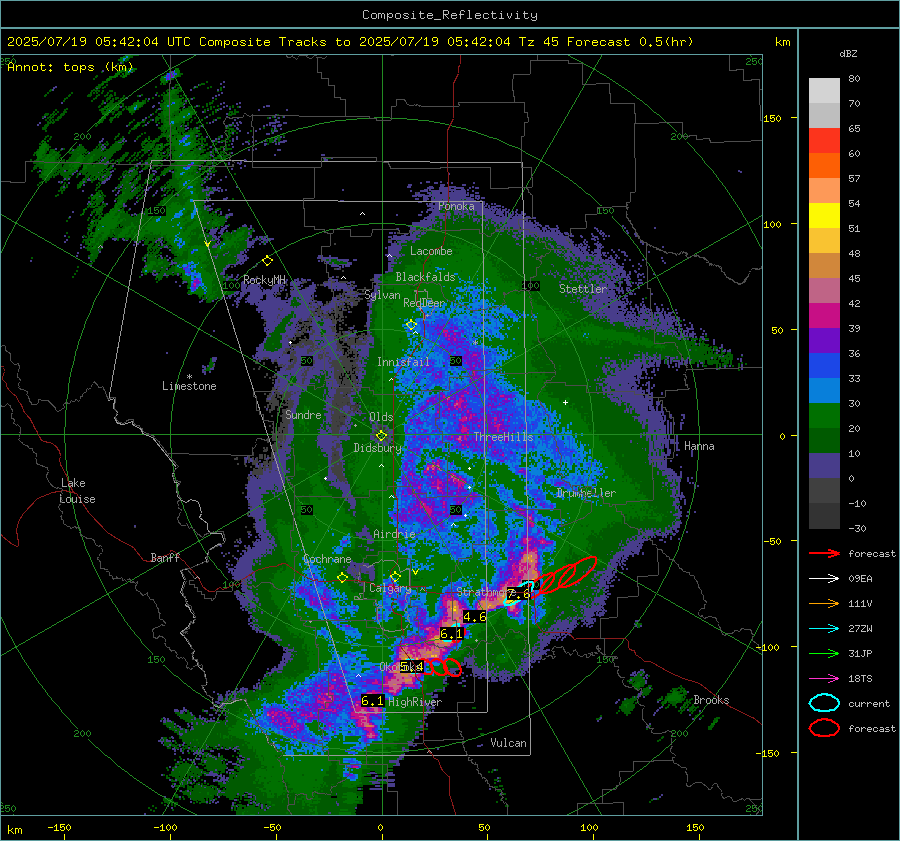
Task: Click the Sundre city label
Action: 303,415
